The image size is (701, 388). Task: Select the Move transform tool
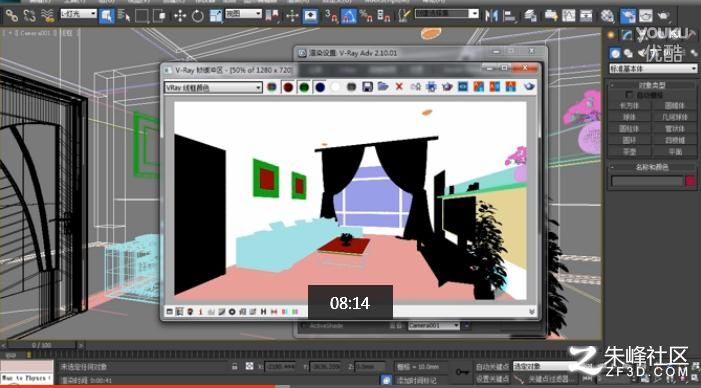tap(180, 16)
